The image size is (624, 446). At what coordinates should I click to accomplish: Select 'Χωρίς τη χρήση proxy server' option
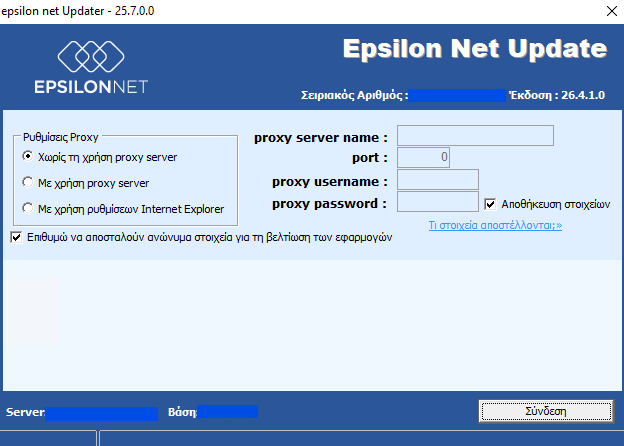point(28,157)
